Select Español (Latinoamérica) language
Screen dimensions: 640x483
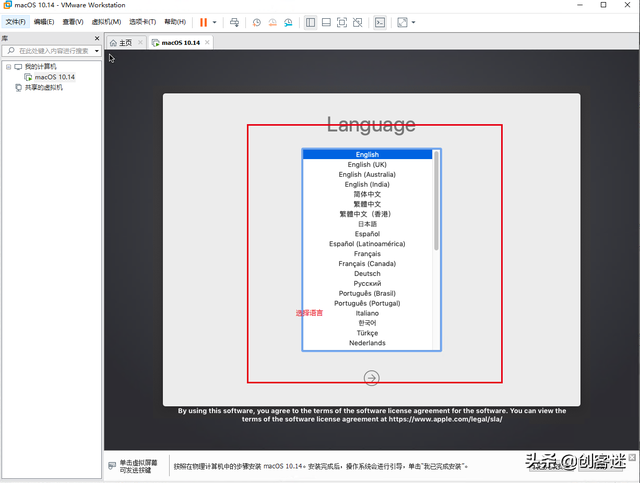pyautogui.click(x=367, y=244)
